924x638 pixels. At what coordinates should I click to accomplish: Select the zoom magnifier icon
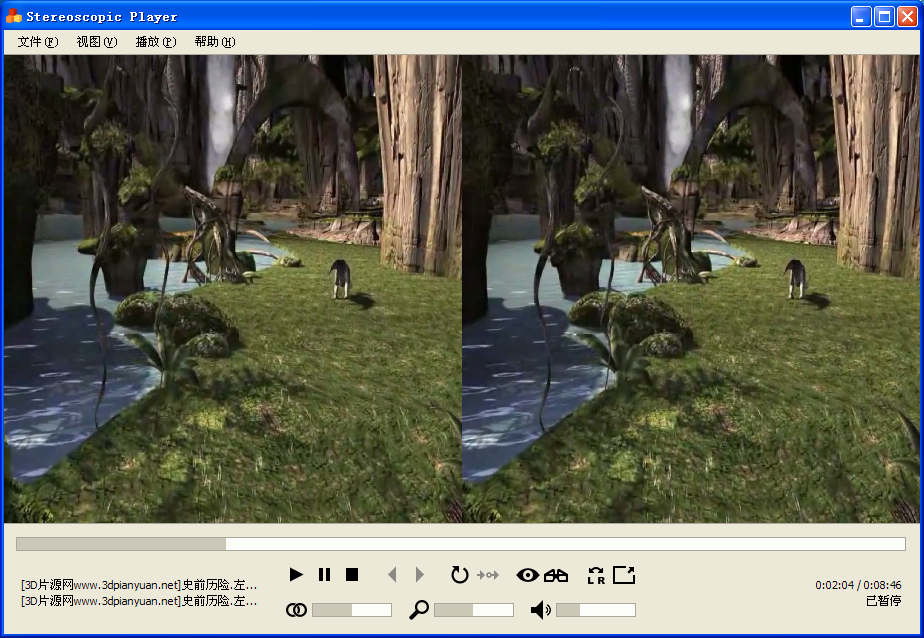tap(419, 609)
